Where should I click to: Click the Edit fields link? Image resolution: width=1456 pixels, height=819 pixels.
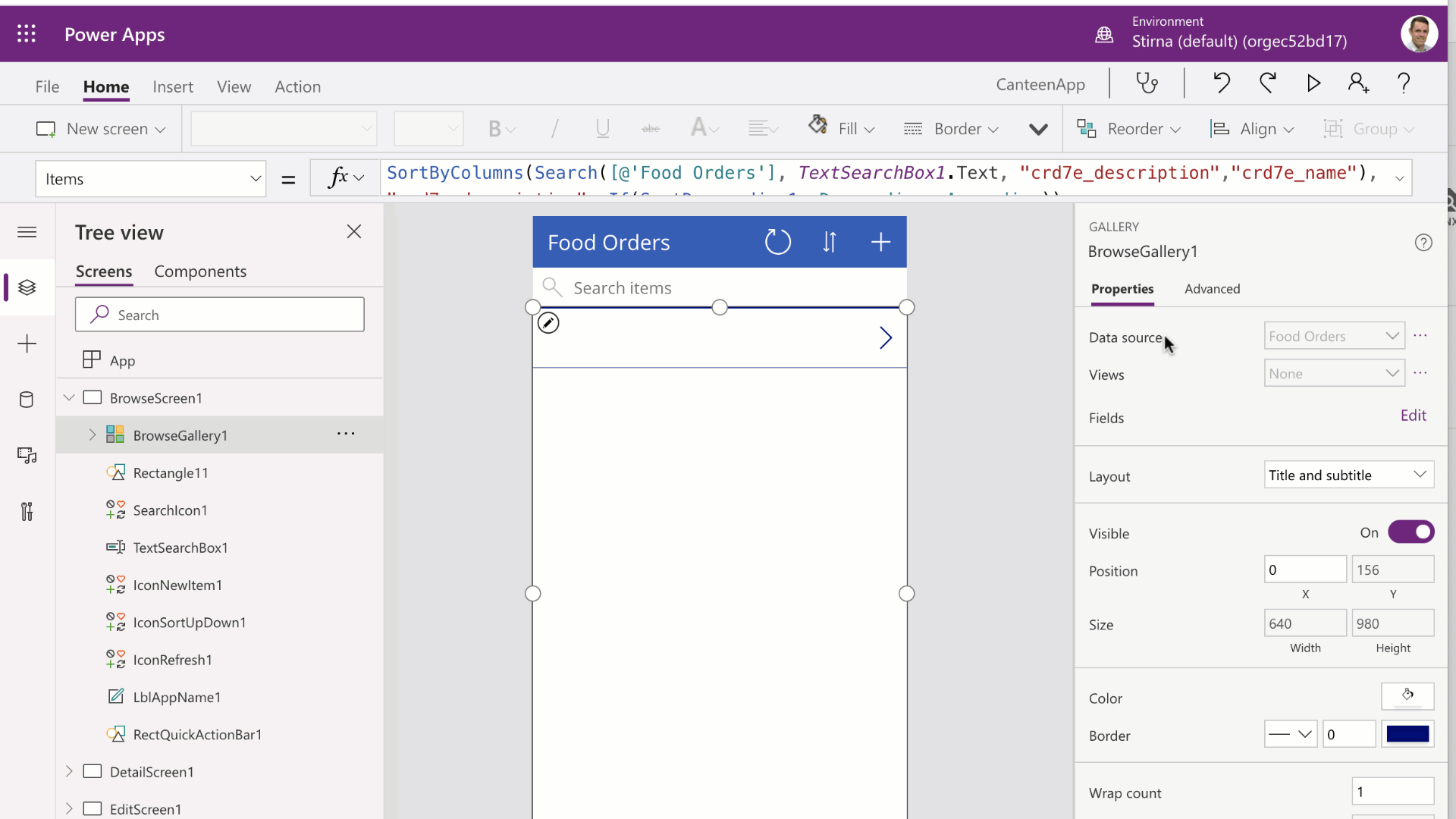1413,416
